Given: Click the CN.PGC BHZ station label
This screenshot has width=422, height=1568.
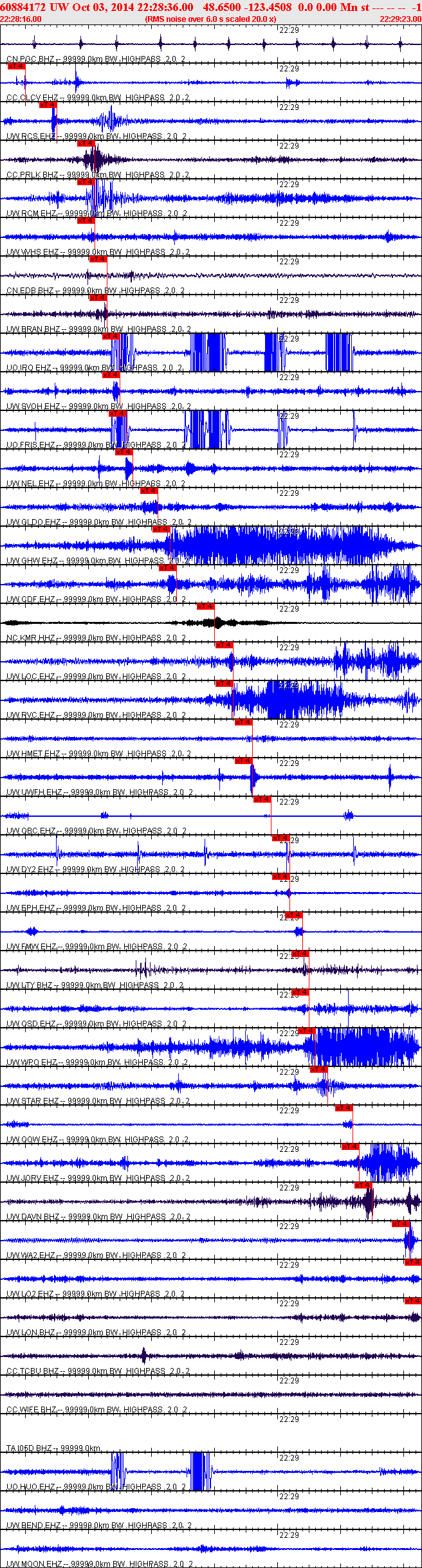Looking at the screenshot, I should pyautogui.click(x=30, y=59).
